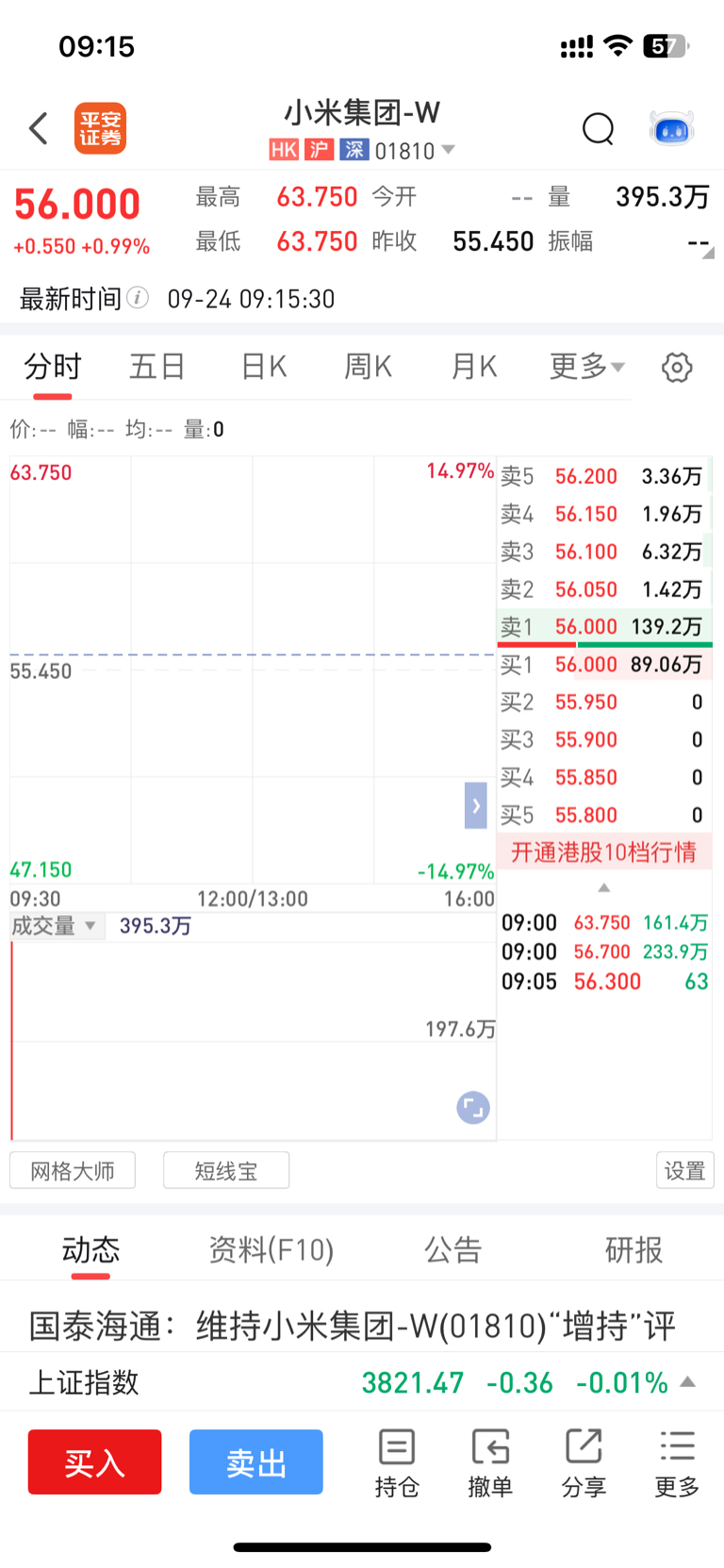Switch to the 资料(F10) tab

[271, 1250]
